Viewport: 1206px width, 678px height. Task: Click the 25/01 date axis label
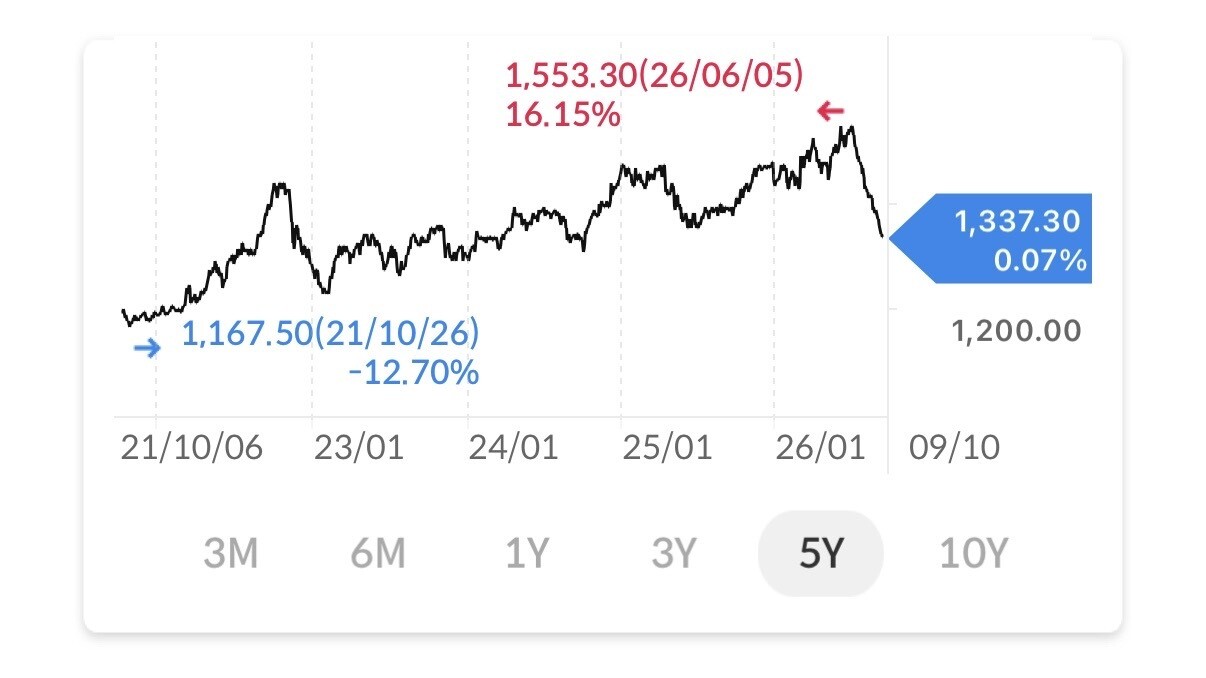667,447
